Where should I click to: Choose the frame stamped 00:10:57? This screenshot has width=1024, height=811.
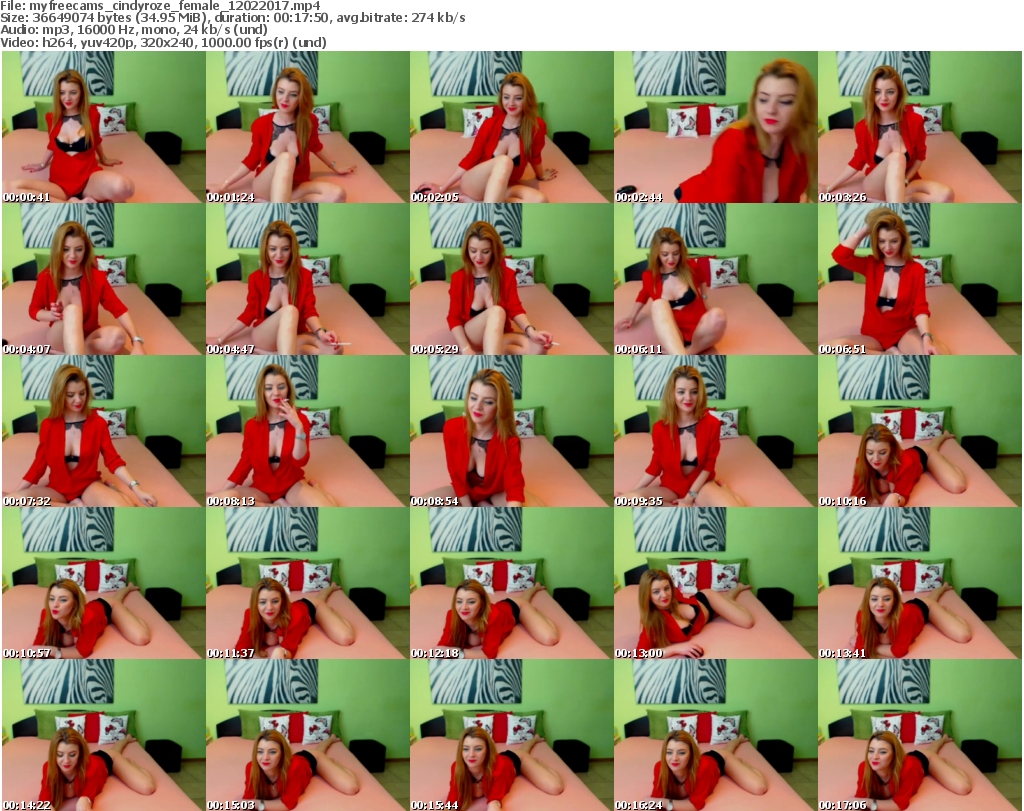[x=104, y=584]
